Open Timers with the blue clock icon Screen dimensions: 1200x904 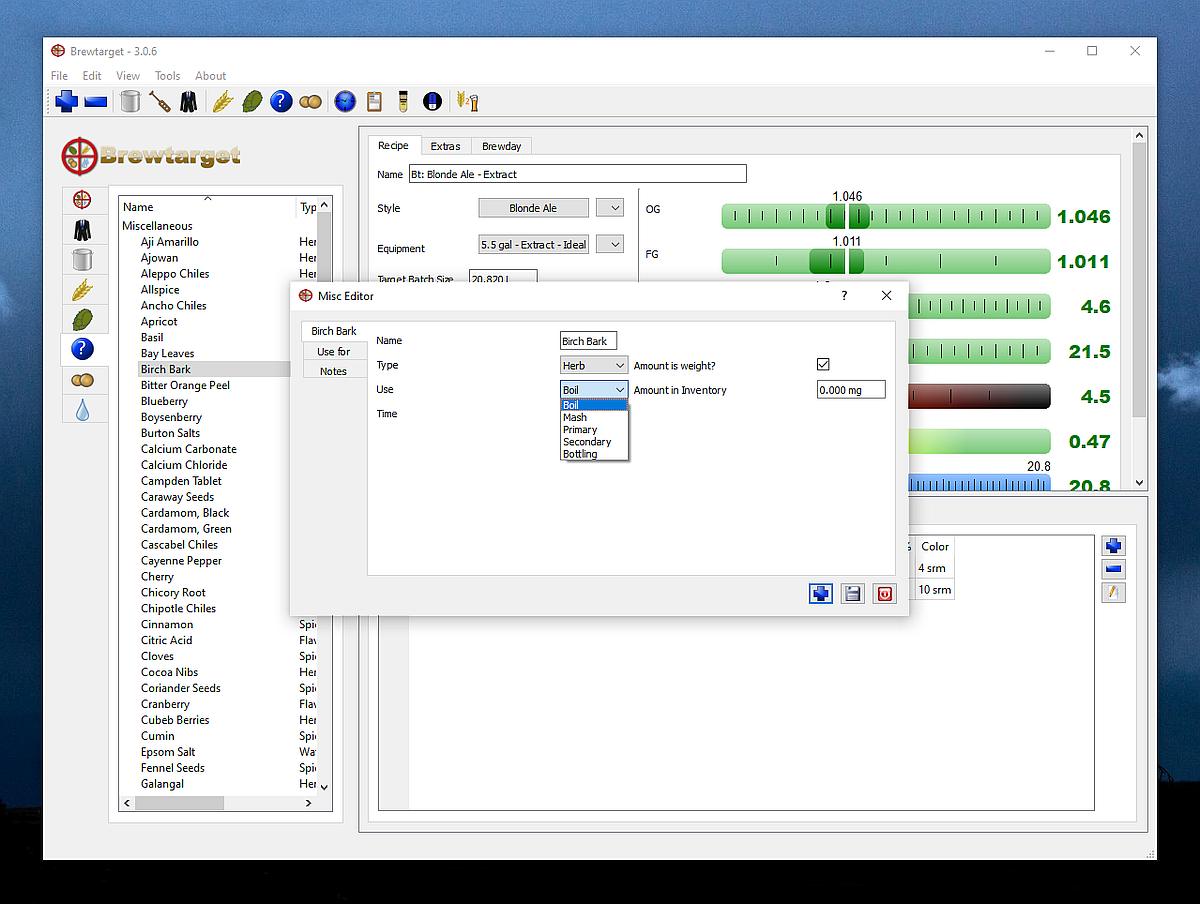345,101
